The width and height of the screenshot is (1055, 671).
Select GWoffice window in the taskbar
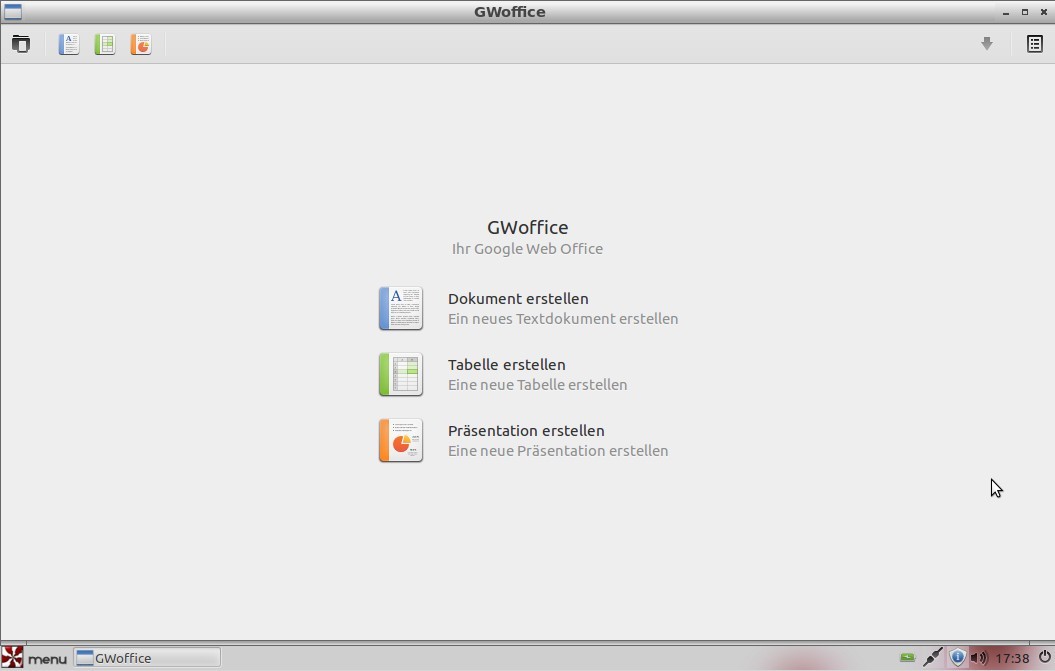147,658
